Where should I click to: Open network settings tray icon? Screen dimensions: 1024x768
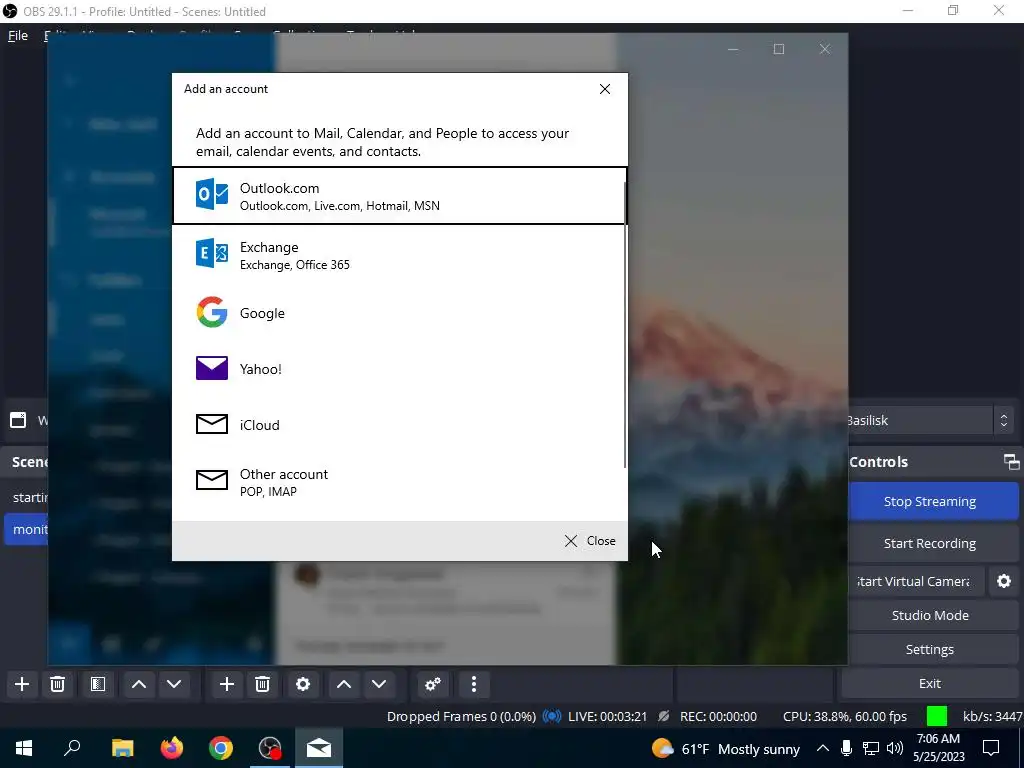871,748
